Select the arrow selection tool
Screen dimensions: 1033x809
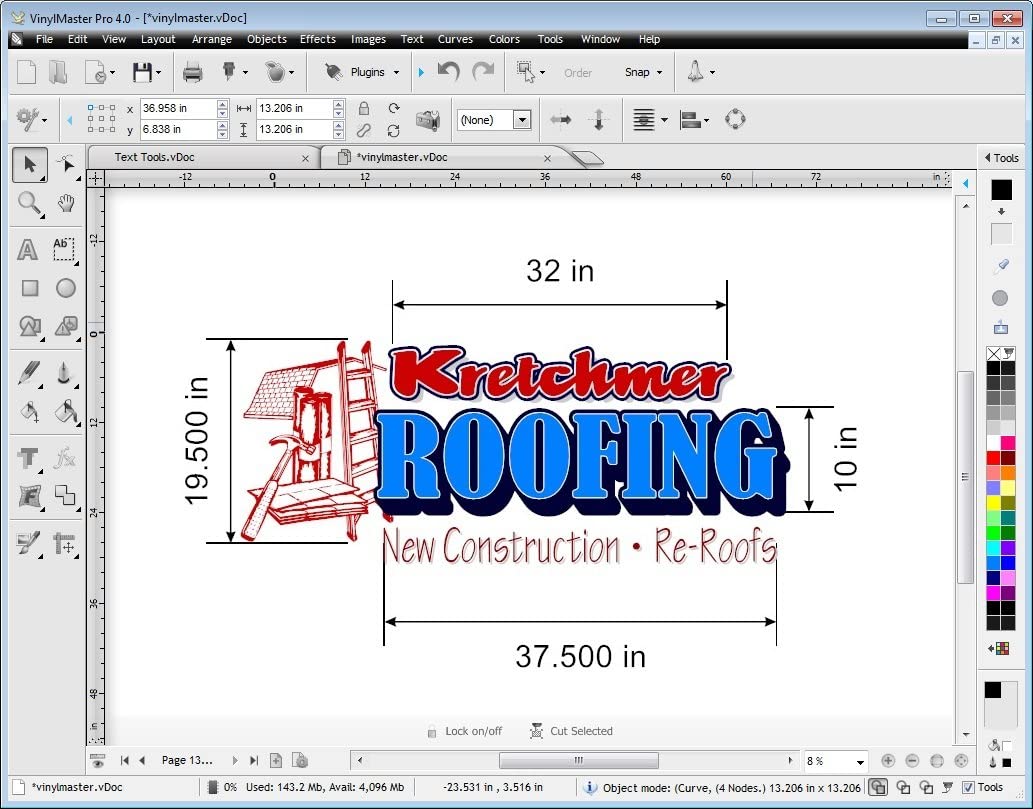pos(29,164)
